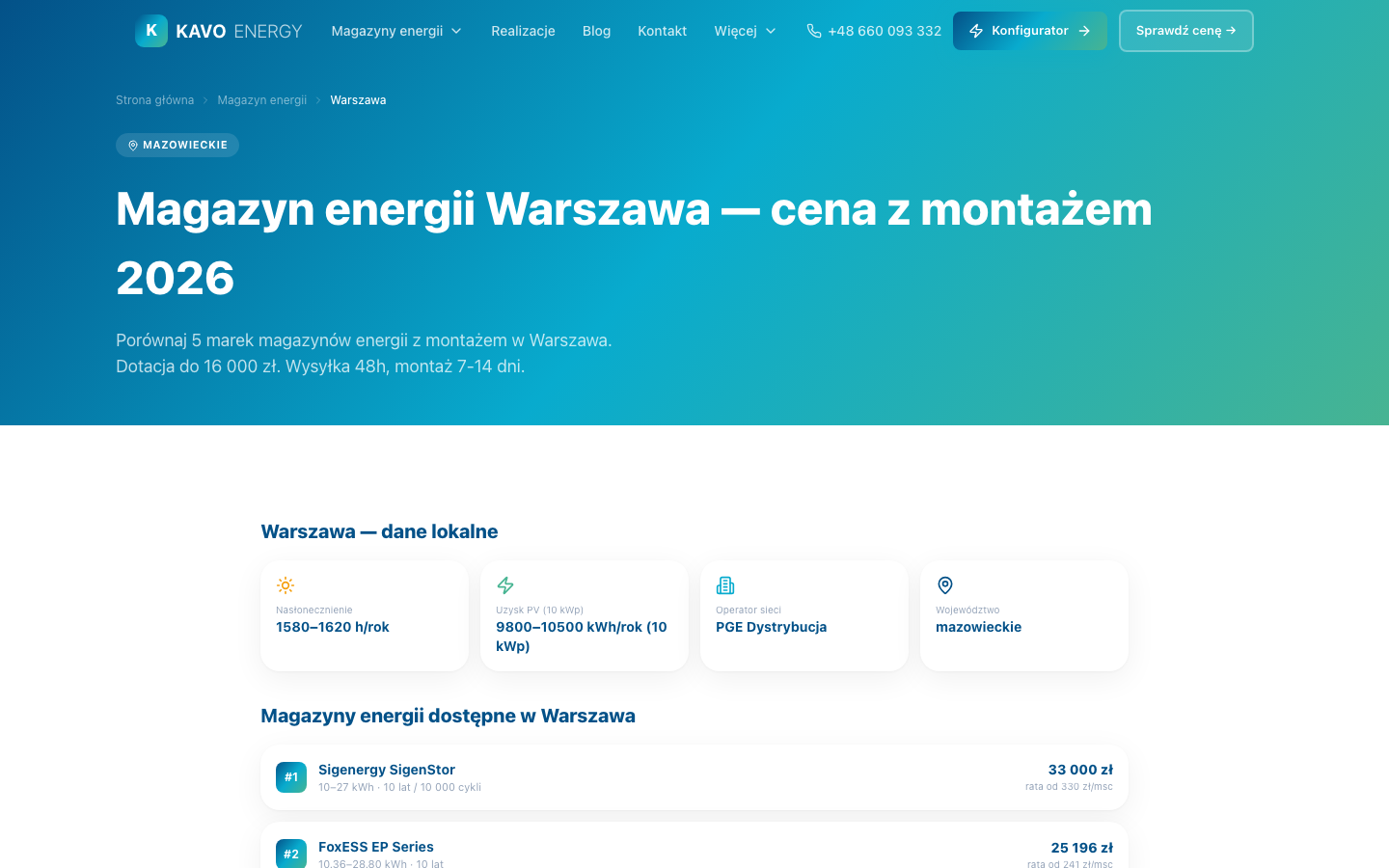The height and width of the screenshot is (868, 1389).
Task: Click the location pin icon in MAZOWIECKIE badge
Action: tap(133, 146)
